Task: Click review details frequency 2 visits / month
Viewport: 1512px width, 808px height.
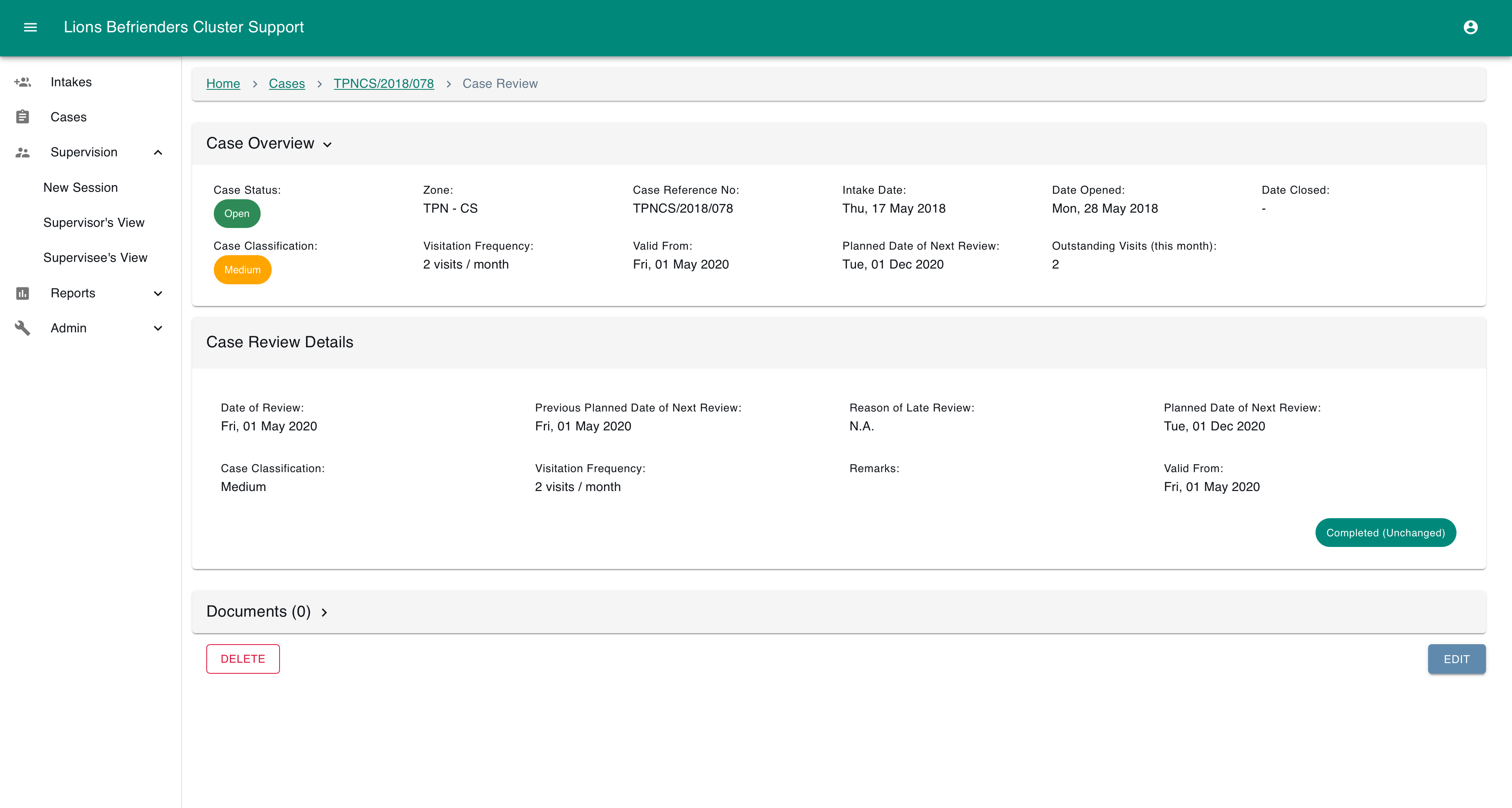Action: 578,486
